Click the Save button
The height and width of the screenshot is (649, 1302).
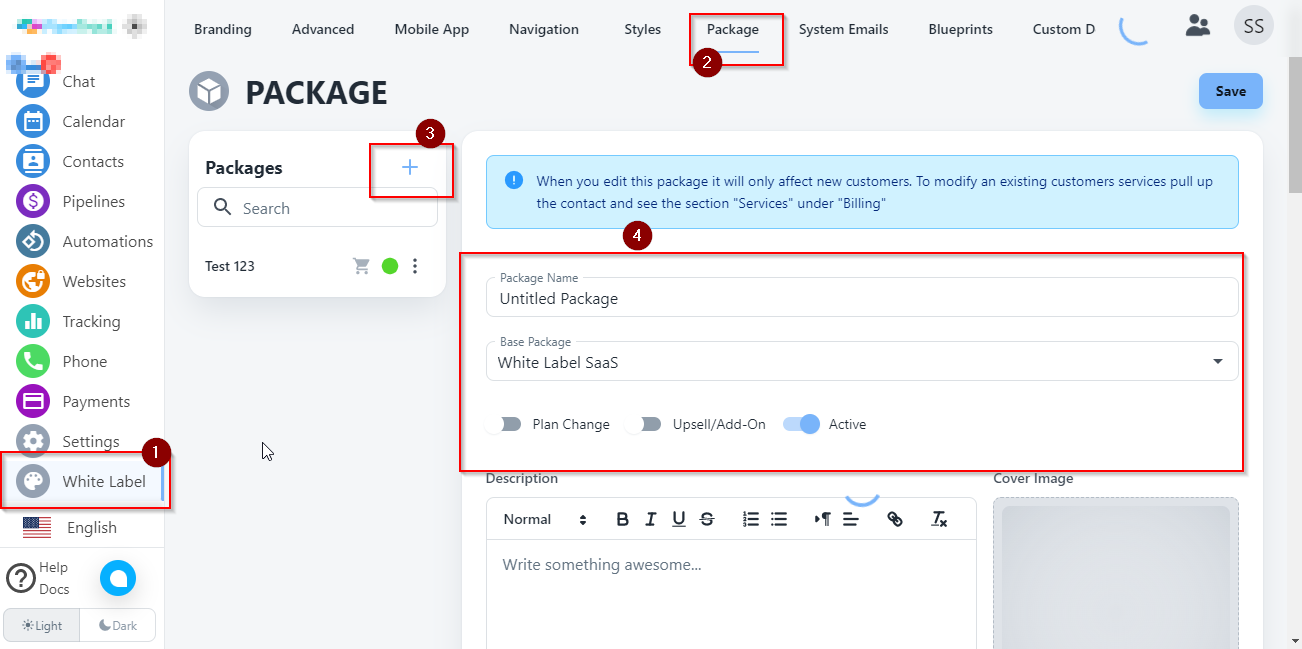click(1230, 91)
